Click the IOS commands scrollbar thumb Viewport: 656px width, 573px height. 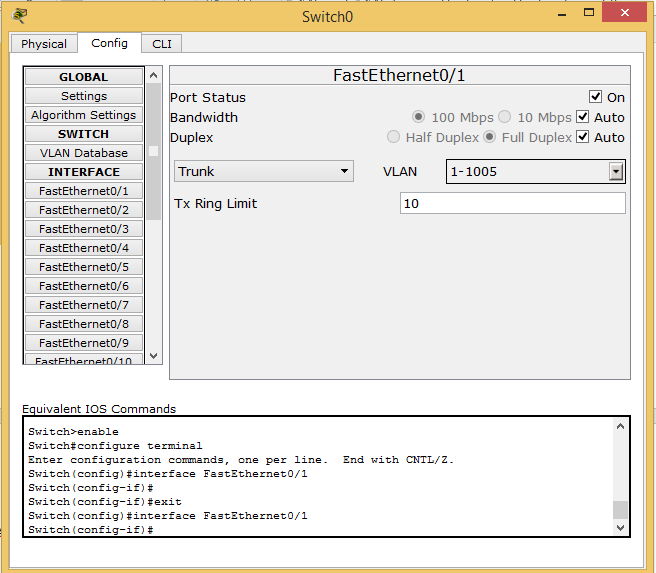pyautogui.click(x=620, y=510)
